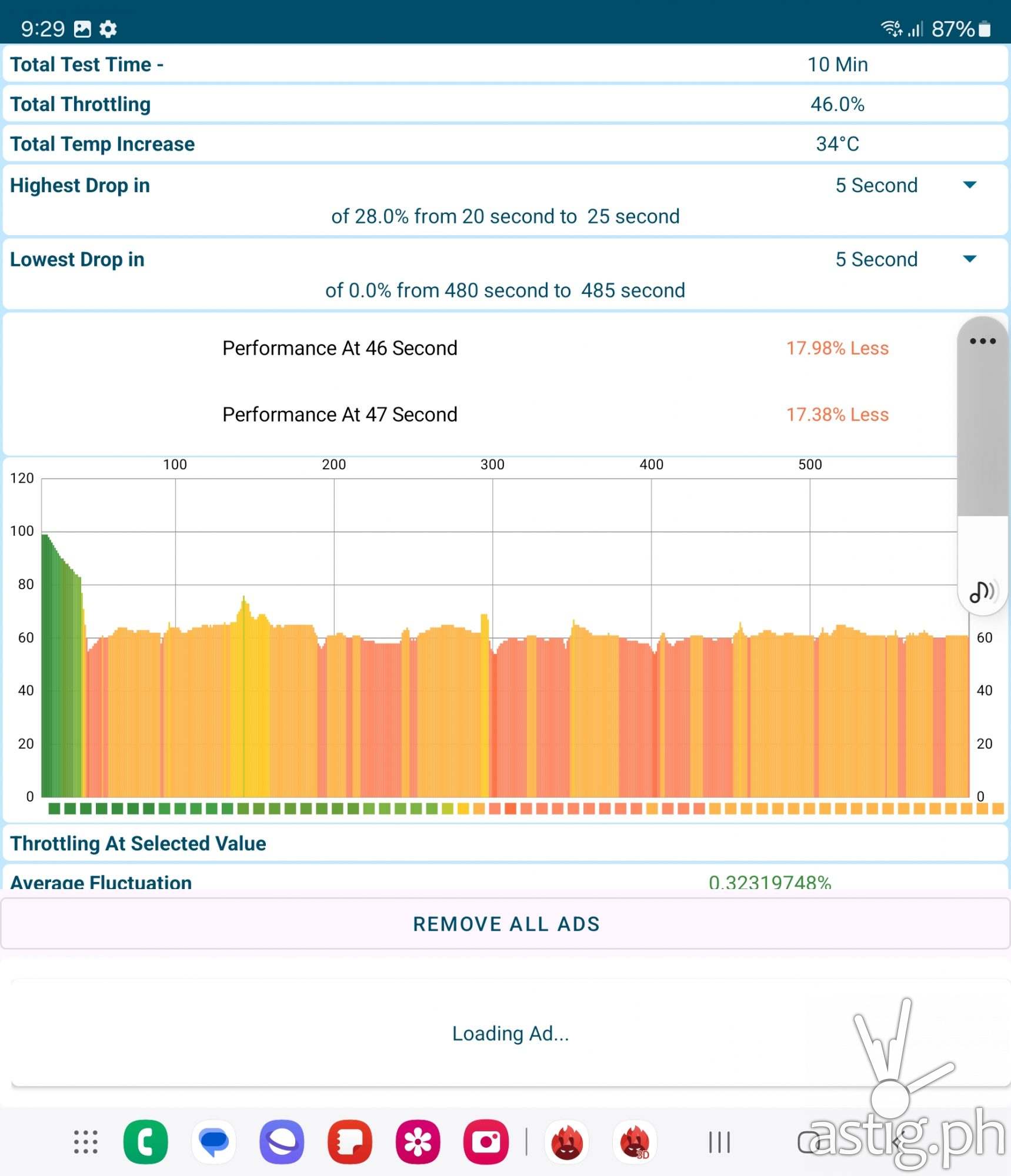Screen dimensions: 1011x1176
Task: Open the red Samsung Notes app
Action: click(350, 1142)
